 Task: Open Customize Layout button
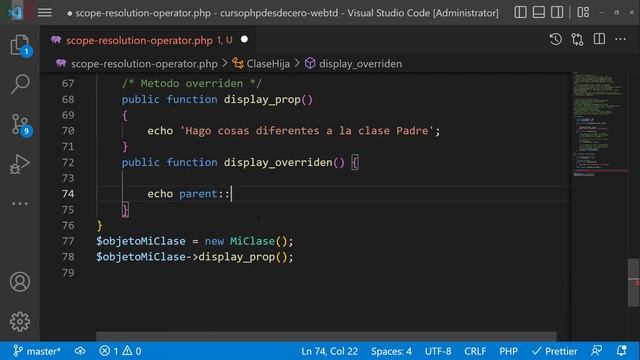[x=583, y=12]
